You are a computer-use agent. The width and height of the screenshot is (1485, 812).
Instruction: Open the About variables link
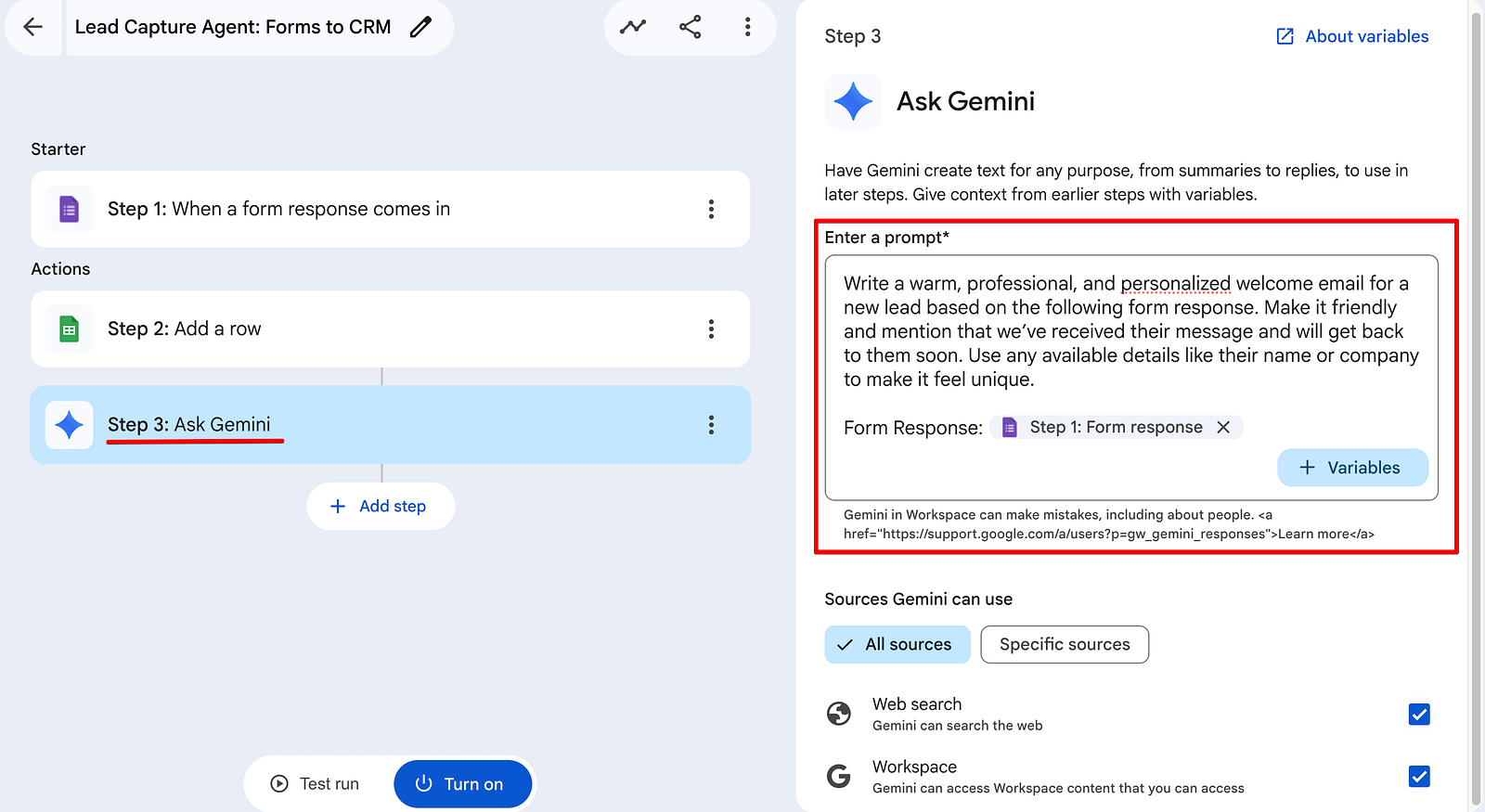pos(1352,36)
